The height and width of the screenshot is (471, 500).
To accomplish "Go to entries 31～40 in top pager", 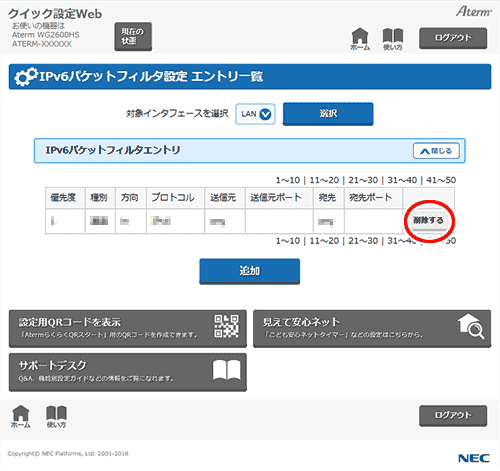I will pos(402,180).
